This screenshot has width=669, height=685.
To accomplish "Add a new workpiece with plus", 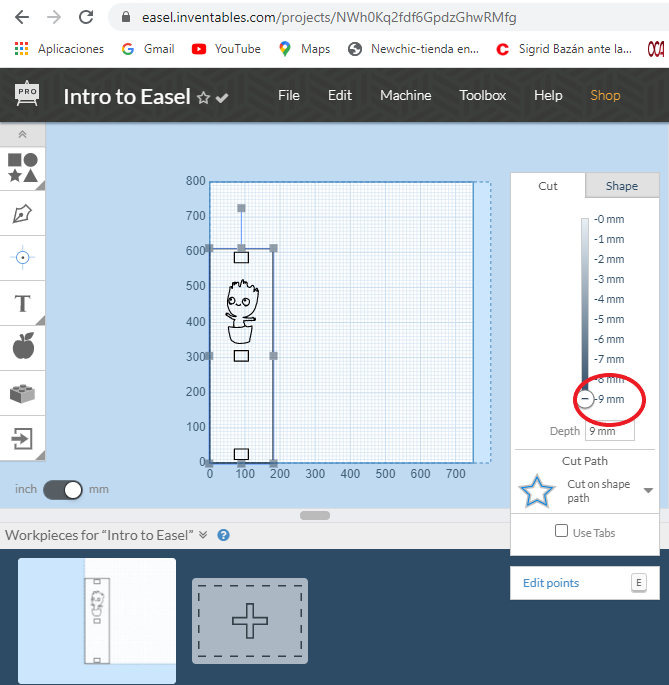I will pos(250,621).
